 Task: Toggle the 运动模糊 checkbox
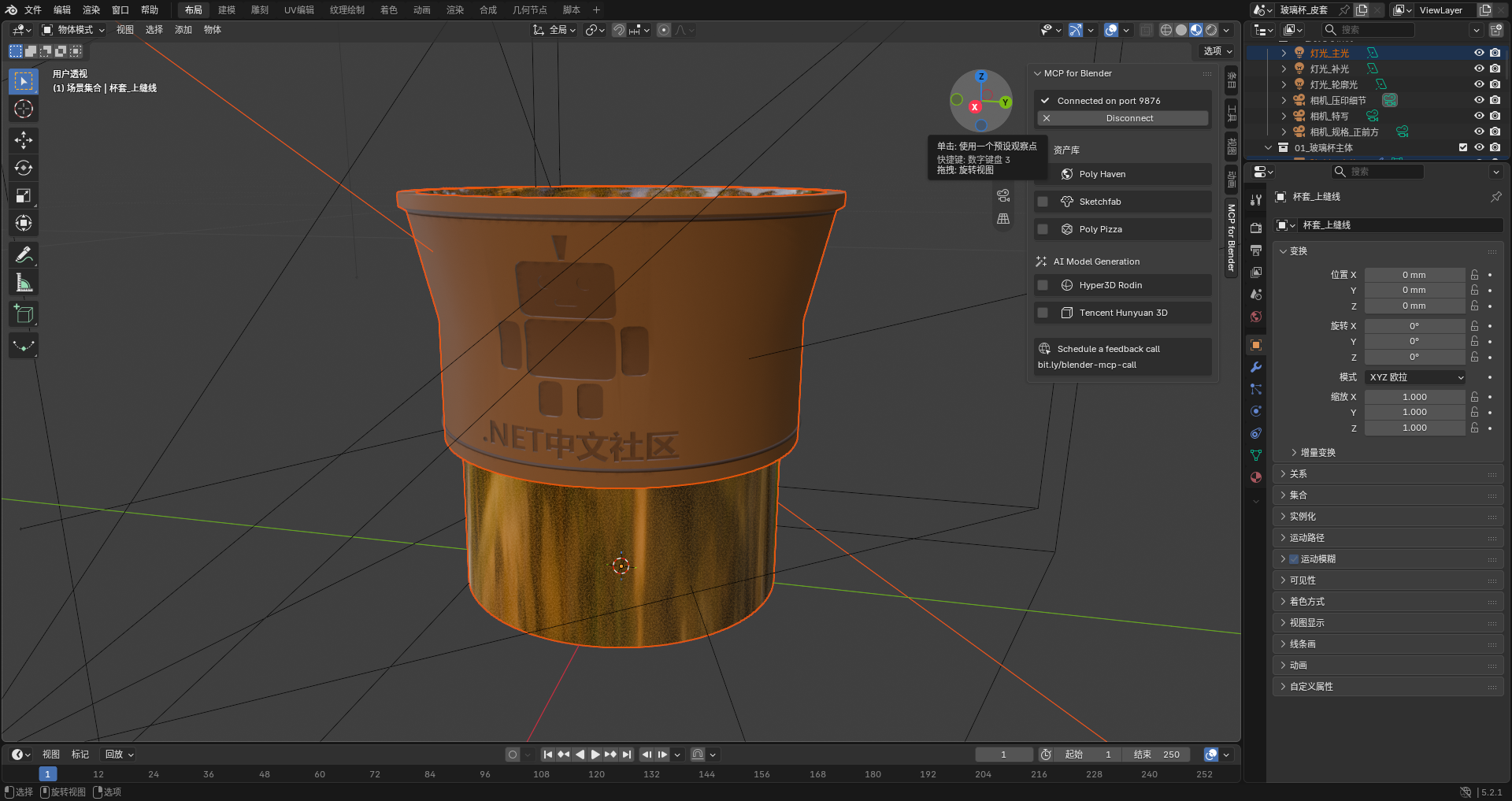click(x=1293, y=559)
